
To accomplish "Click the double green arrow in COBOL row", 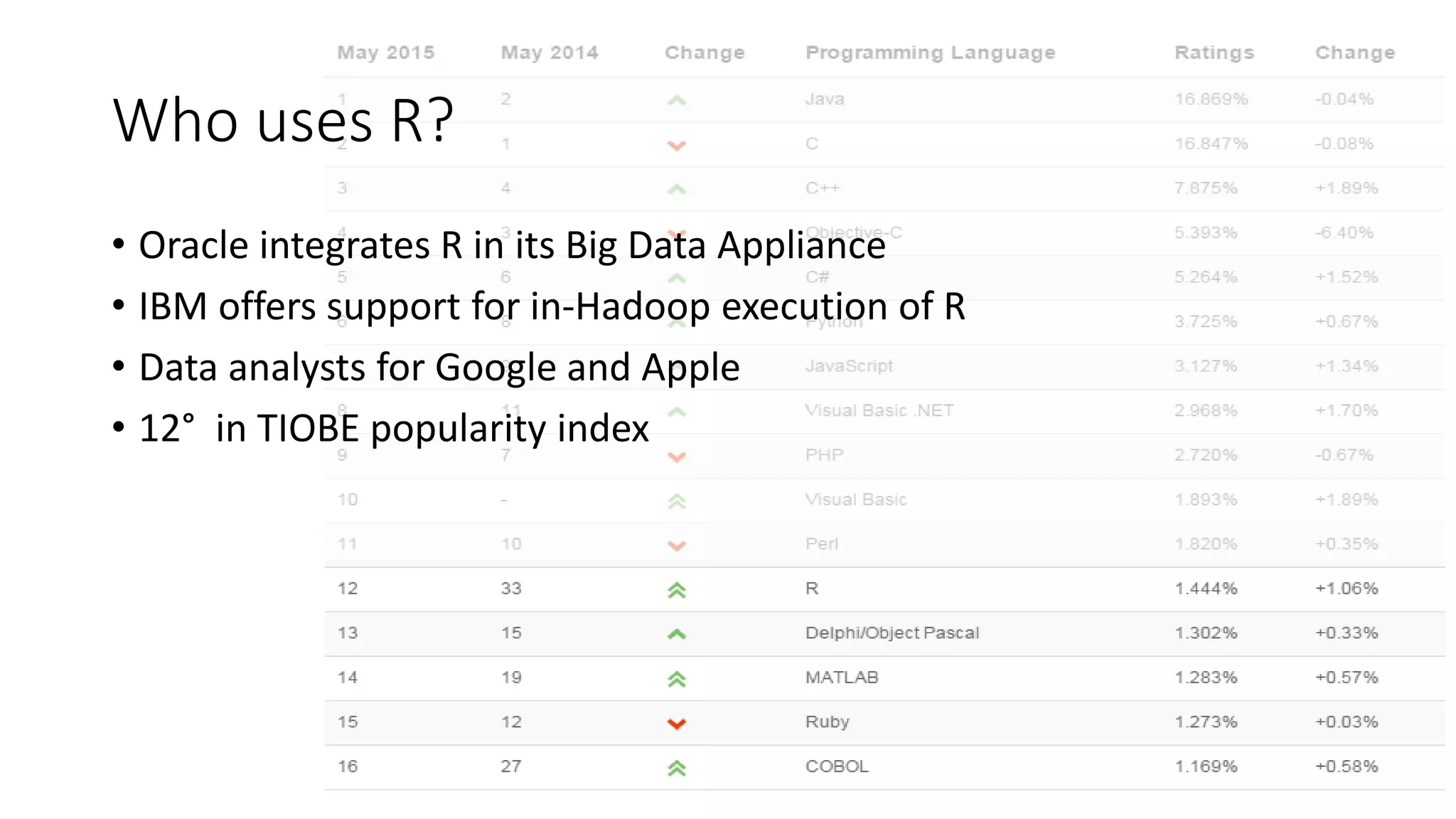I will (677, 768).
